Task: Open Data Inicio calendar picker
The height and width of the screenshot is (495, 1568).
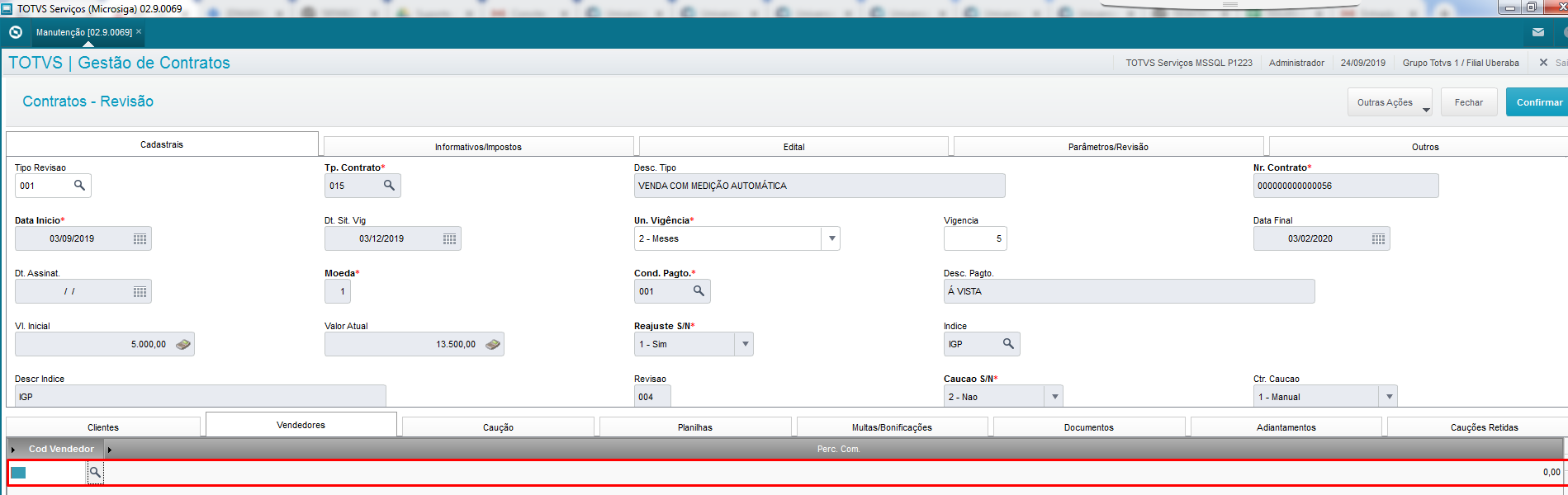Action: pos(140,238)
